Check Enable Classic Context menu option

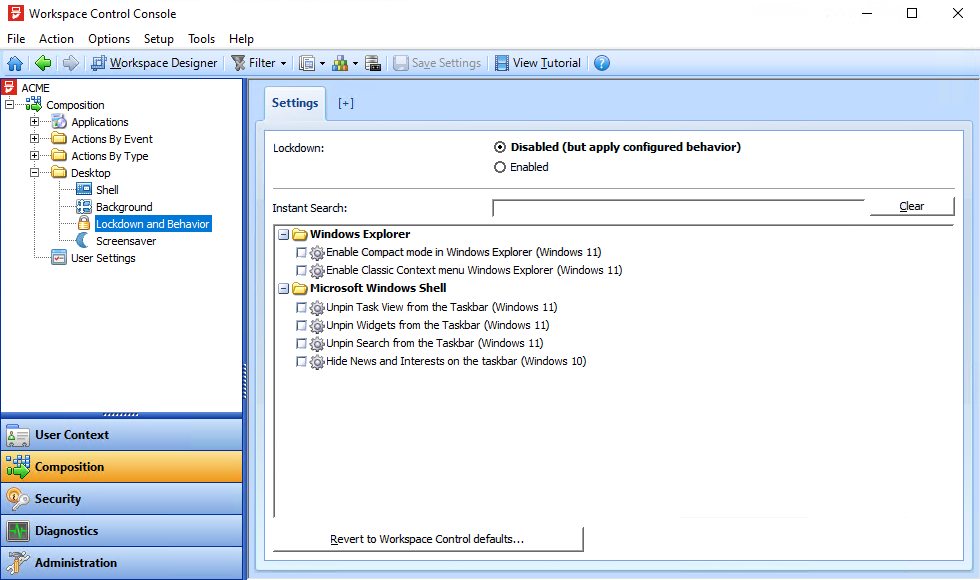(301, 271)
